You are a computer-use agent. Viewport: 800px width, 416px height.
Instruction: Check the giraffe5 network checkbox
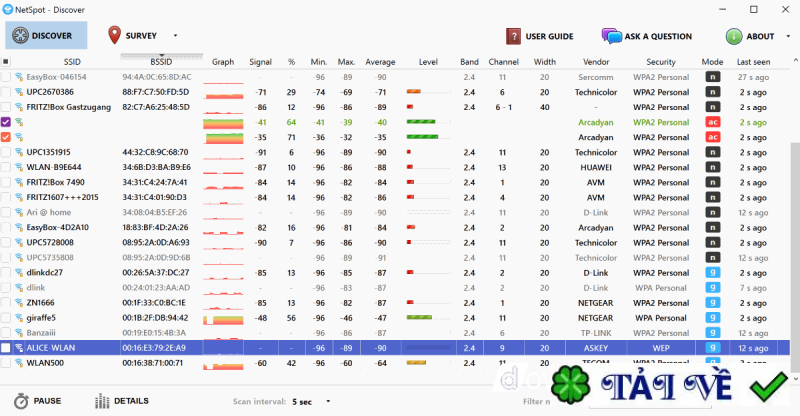(6, 318)
